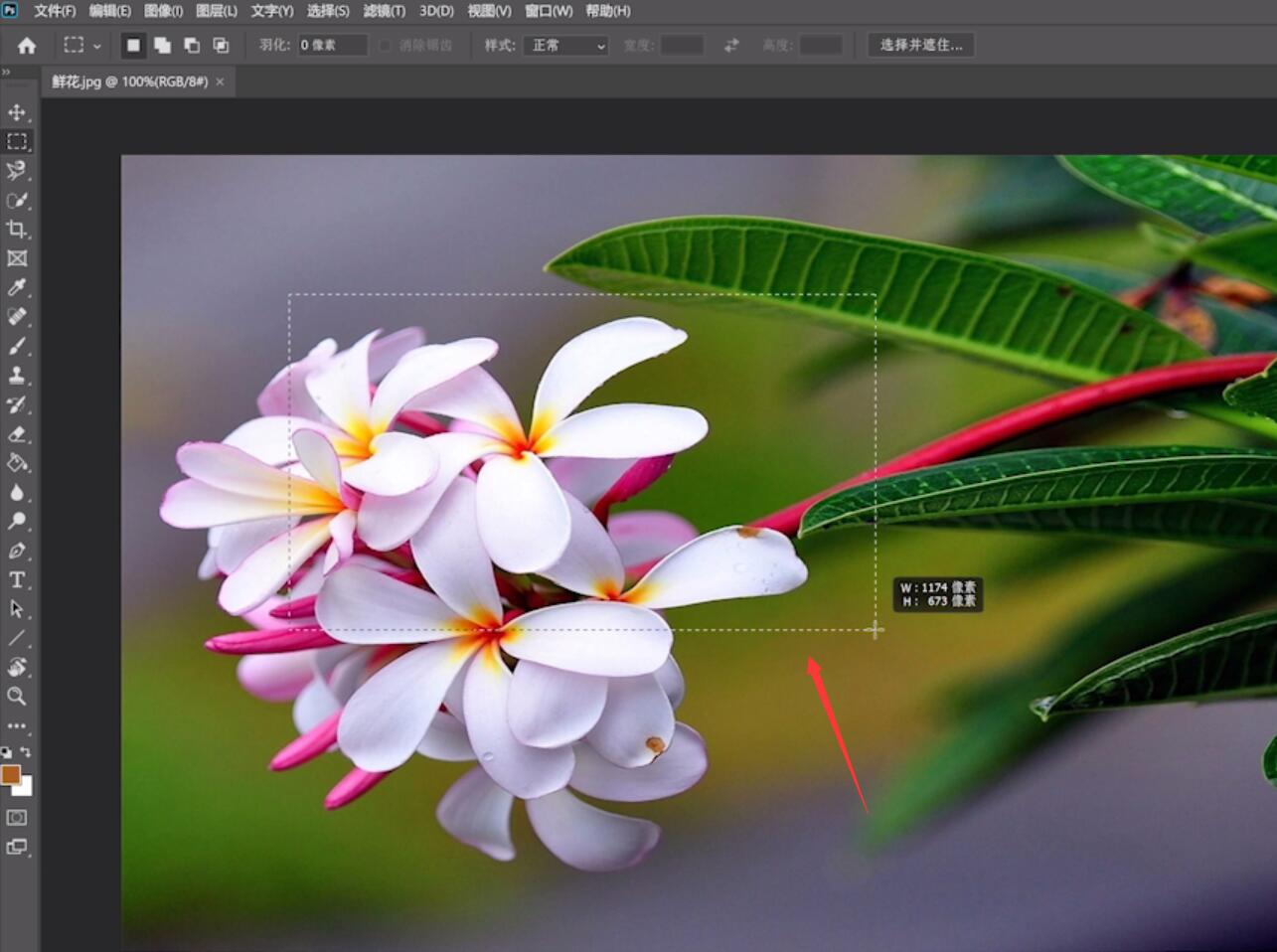Viewport: 1277px width, 952px height.
Task: Select the Brush tool
Action: (17, 346)
